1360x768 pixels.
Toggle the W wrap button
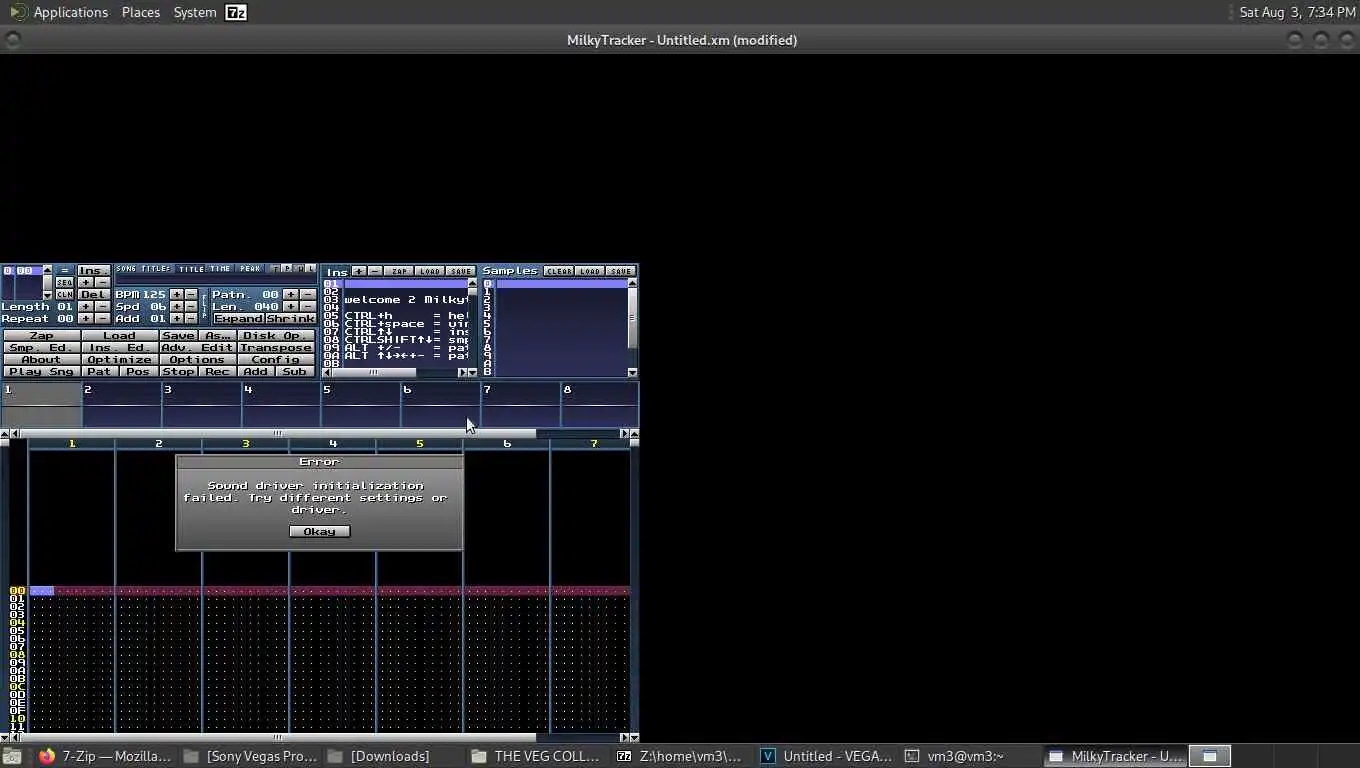[x=300, y=269]
